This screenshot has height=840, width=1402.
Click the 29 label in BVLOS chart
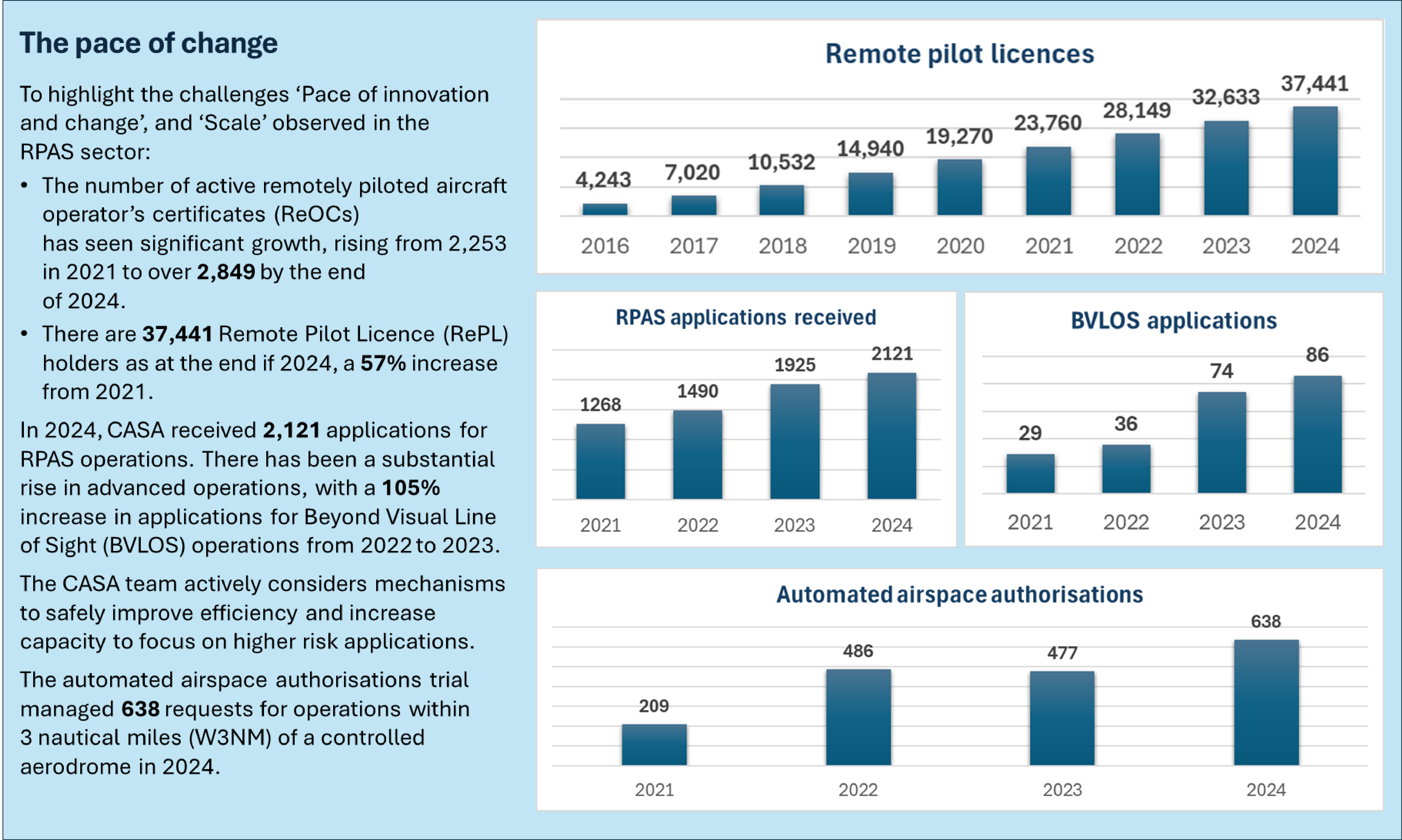tap(1030, 433)
